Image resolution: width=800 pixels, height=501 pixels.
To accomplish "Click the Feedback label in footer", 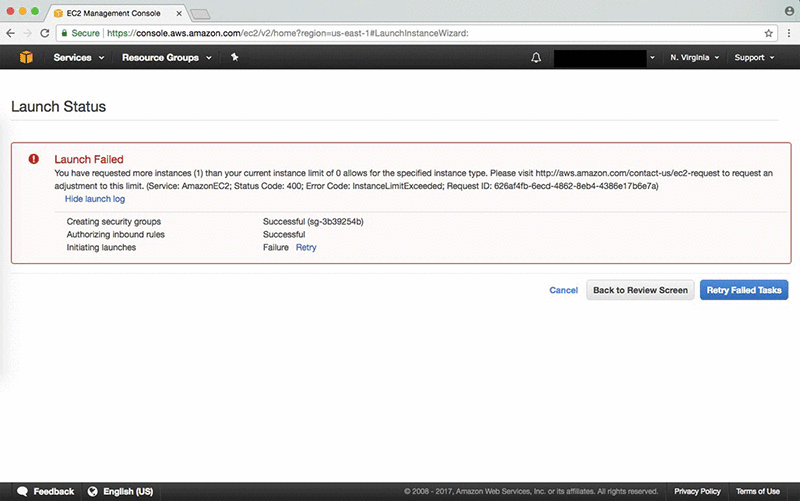I will tap(54, 491).
